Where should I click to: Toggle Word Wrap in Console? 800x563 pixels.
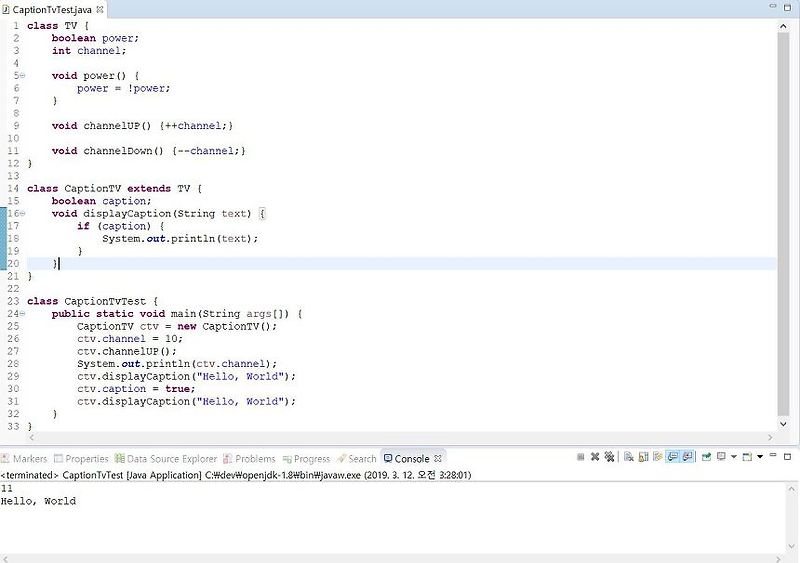tap(658, 456)
